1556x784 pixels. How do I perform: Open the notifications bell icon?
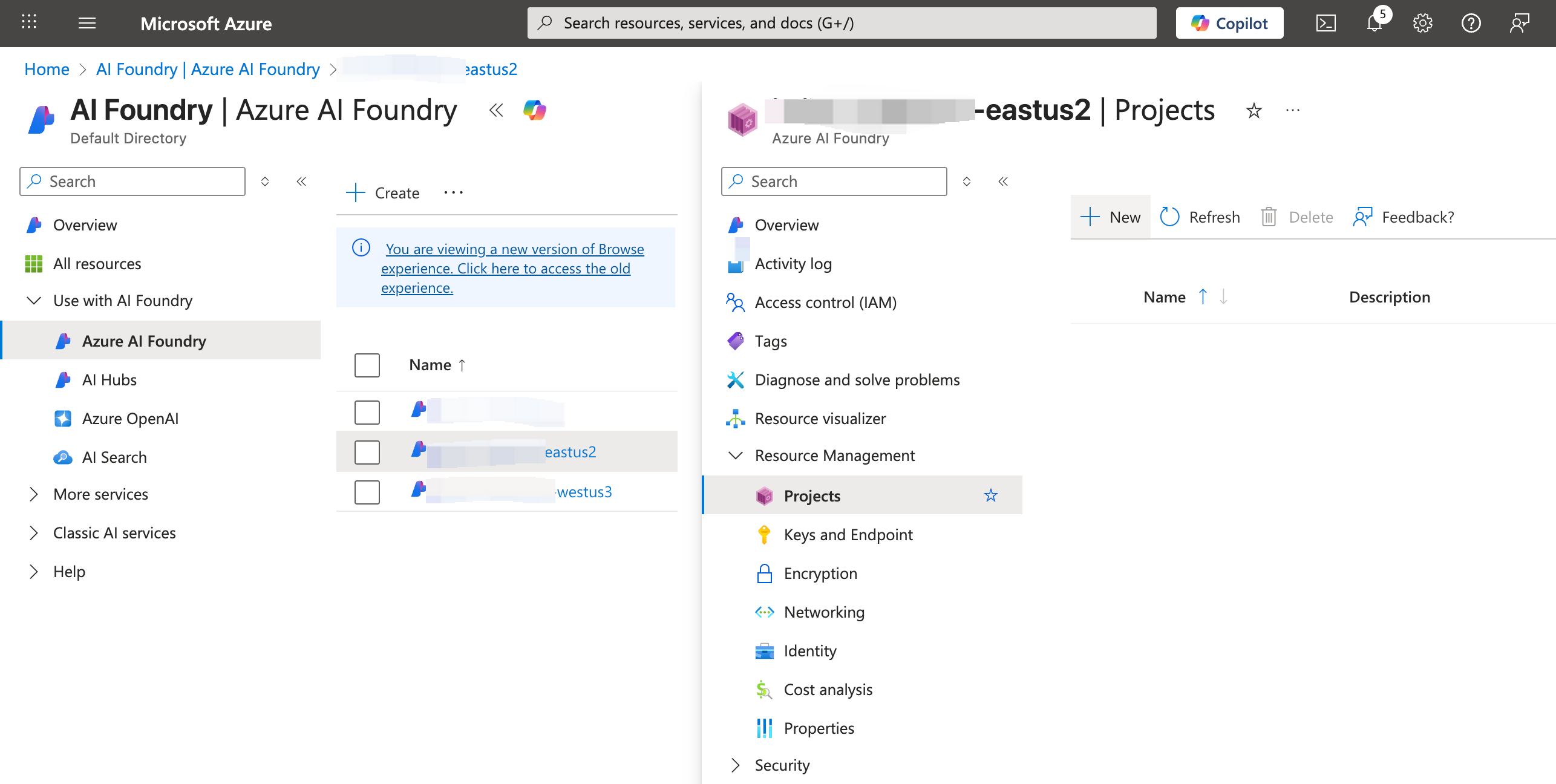coord(1374,24)
